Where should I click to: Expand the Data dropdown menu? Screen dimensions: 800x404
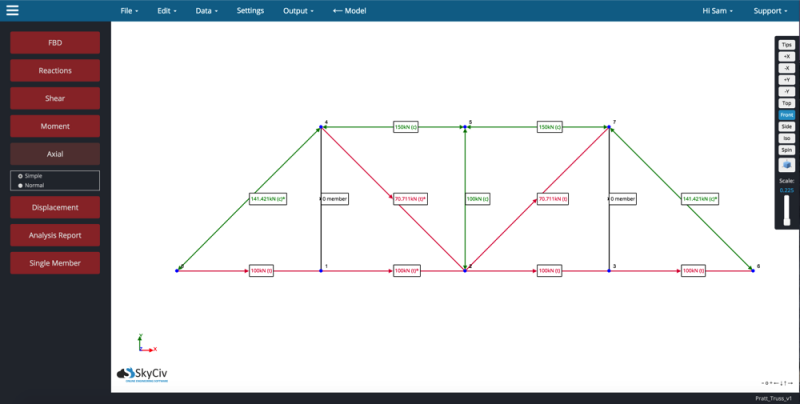click(x=207, y=11)
